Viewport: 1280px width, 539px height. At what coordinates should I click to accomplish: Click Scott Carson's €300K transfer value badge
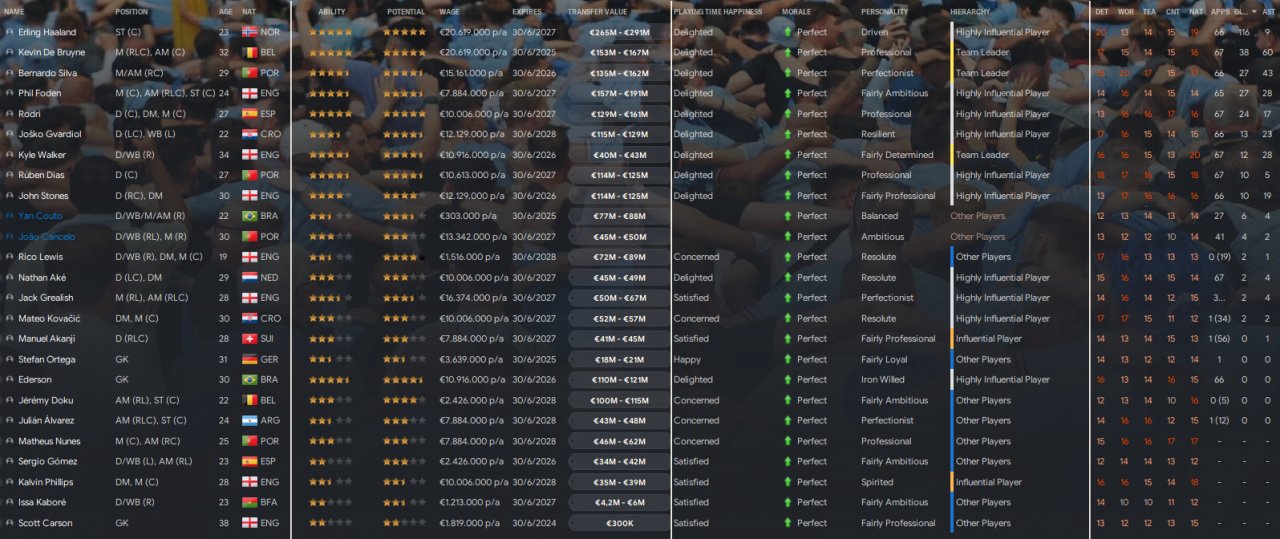click(618, 523)
